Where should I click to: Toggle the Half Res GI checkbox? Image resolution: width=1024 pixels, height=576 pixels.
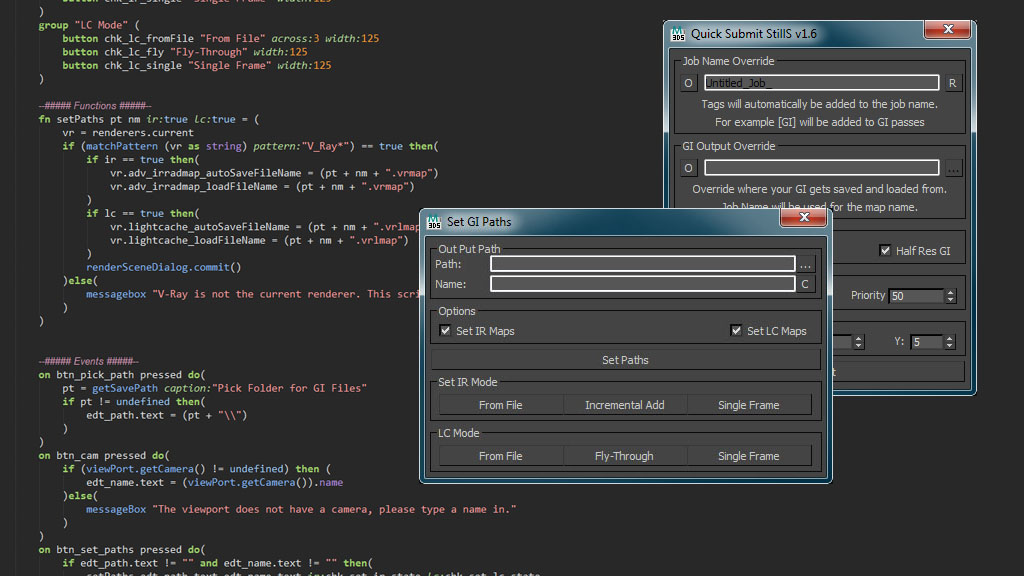point(885,250)
